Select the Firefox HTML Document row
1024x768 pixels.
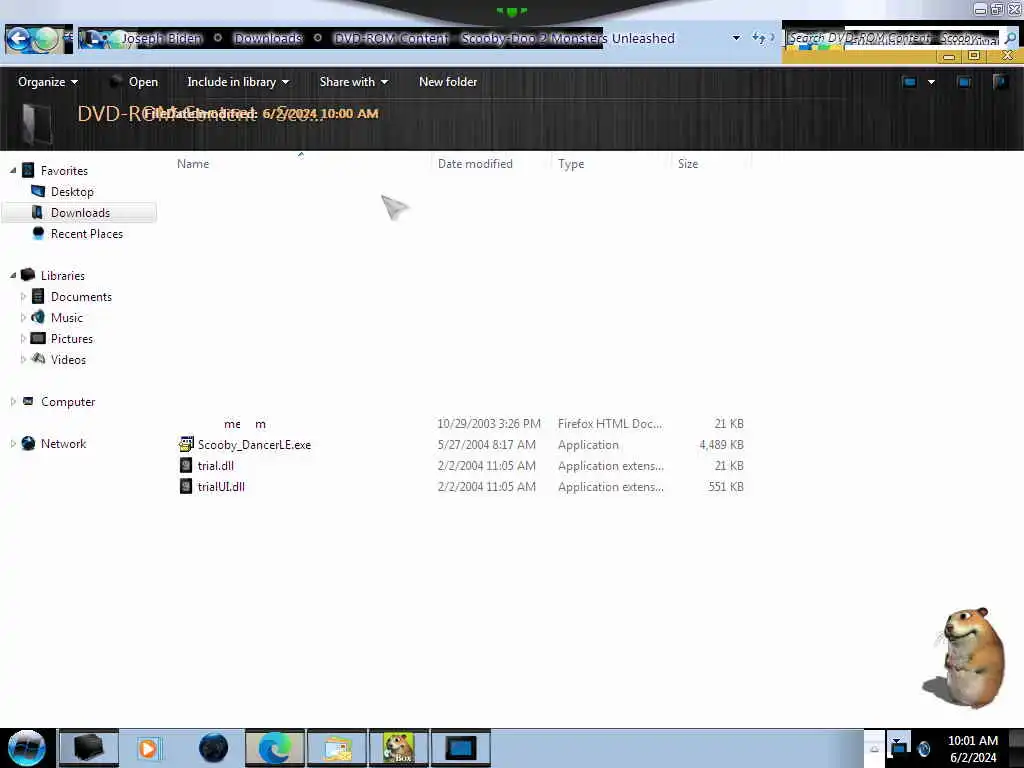461,424
